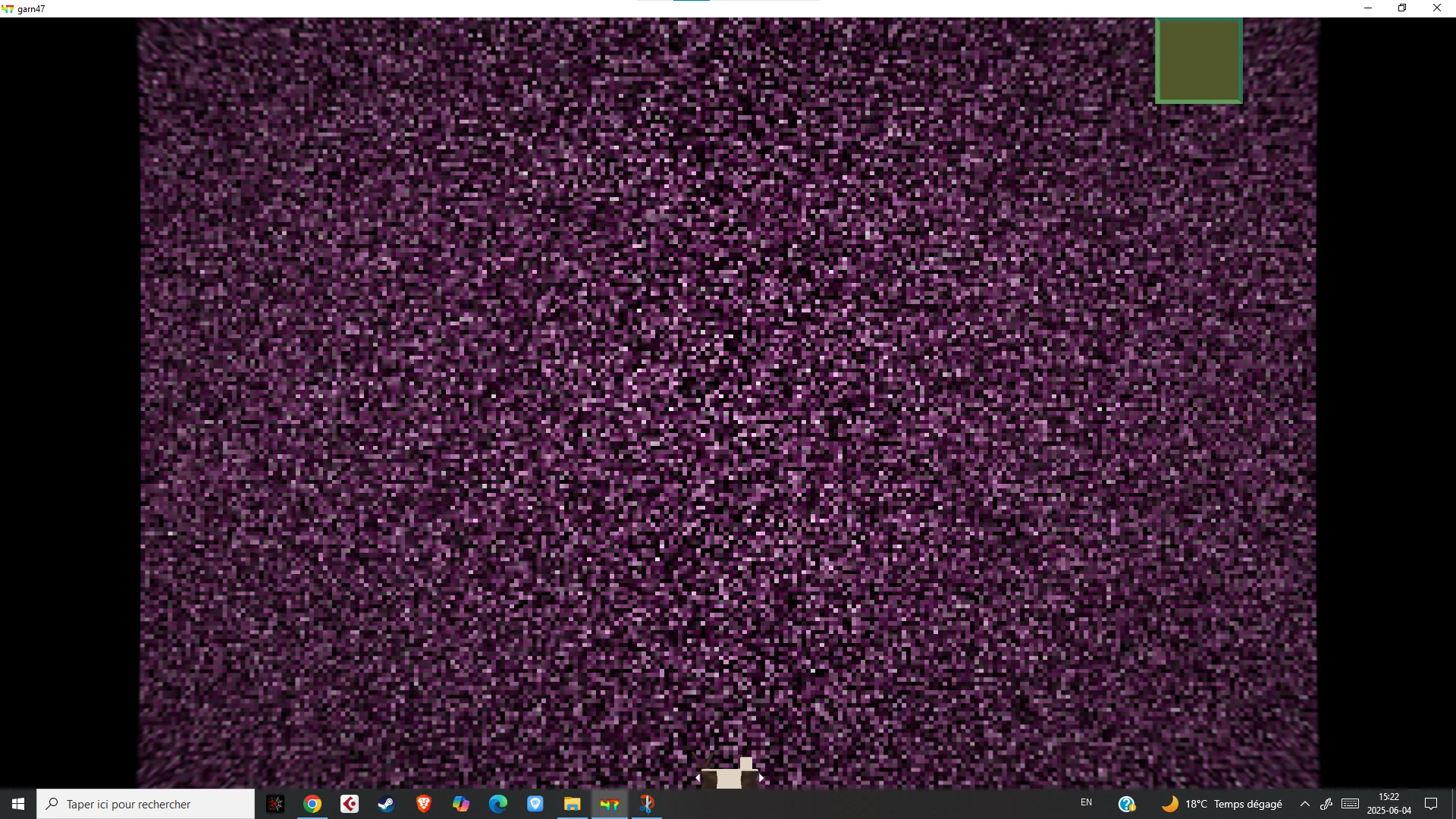Open Microsoft Edge from the taskbar
The width and height of the screenshot is (1456, 819).
pos(498,804)
